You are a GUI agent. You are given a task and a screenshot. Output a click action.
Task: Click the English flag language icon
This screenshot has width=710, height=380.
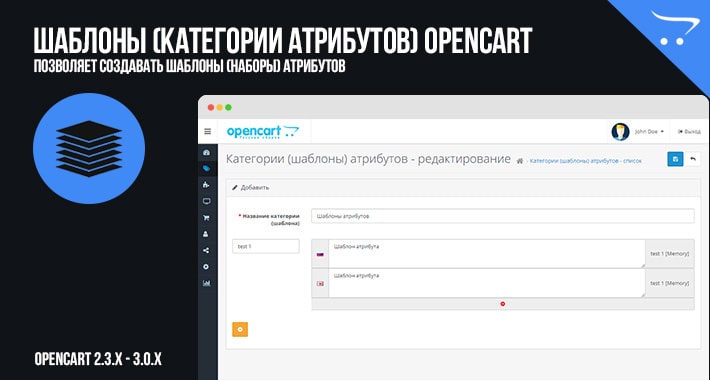pyautogui.click(x=320, y=284)
